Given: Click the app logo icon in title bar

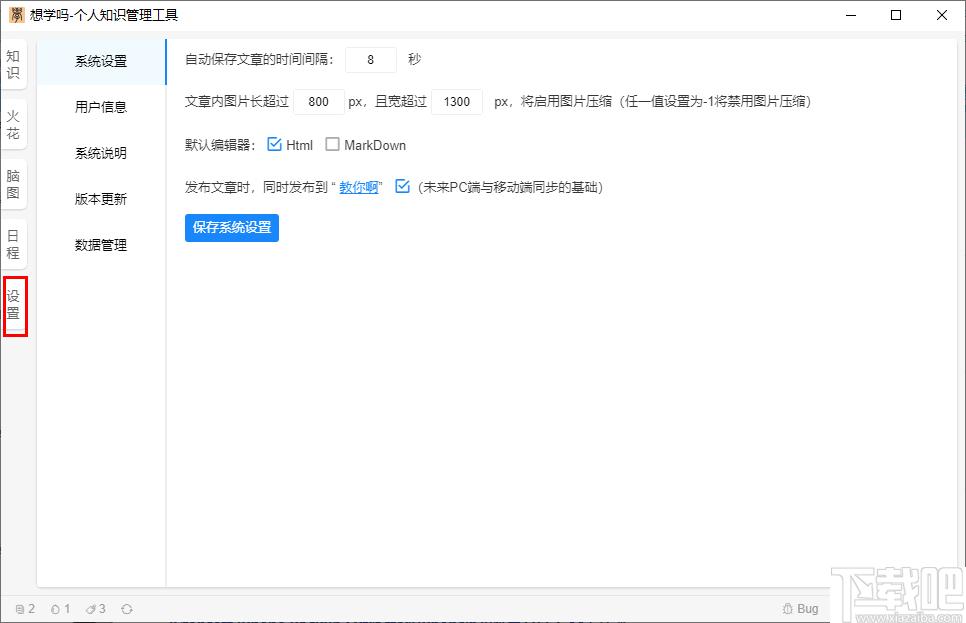Looking at the screenshot, I should click(17, 15).
